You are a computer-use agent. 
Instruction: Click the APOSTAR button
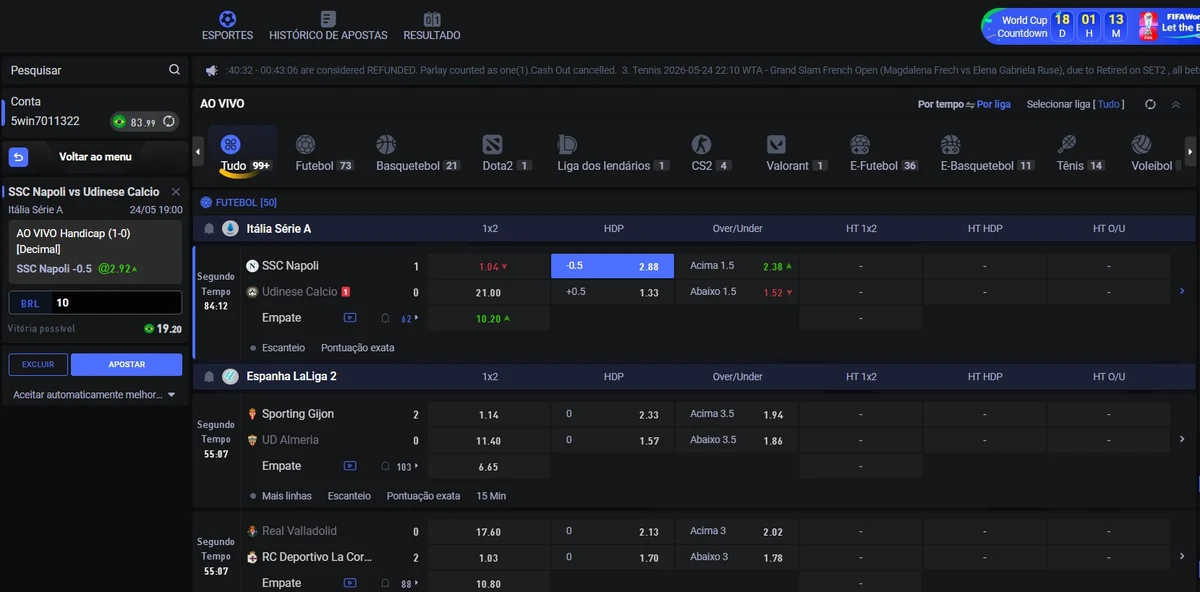(x=126, y=365)
